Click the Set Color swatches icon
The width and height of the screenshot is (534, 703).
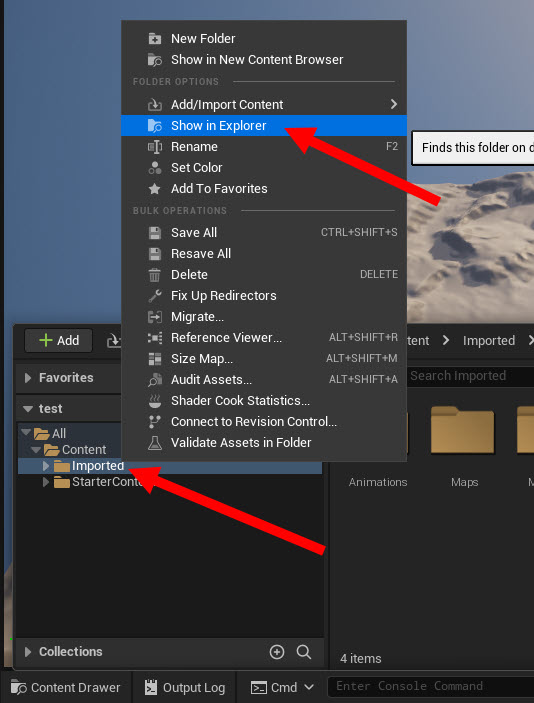click(x=155, y=168)
